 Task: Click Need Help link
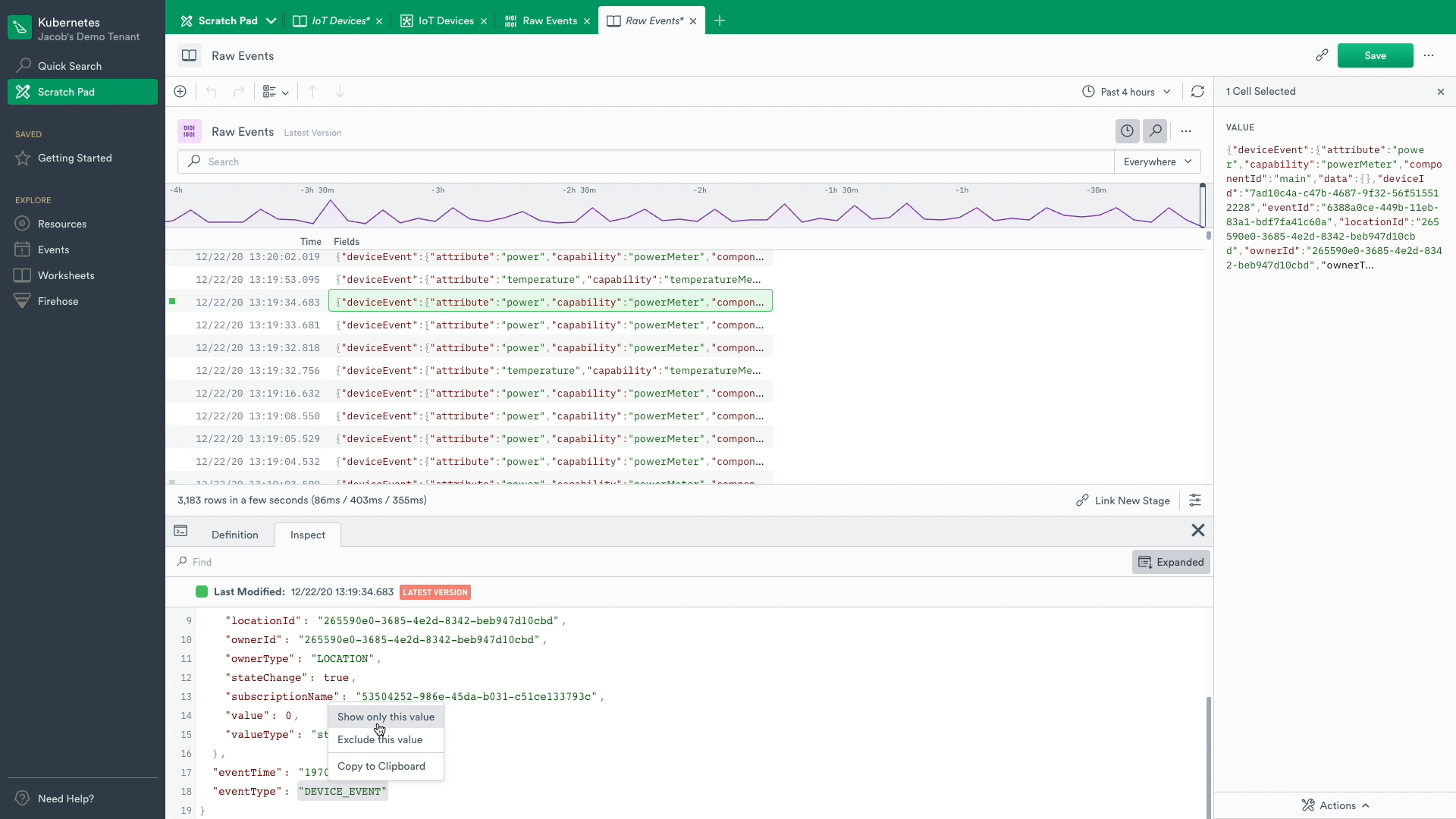point(65,799)
